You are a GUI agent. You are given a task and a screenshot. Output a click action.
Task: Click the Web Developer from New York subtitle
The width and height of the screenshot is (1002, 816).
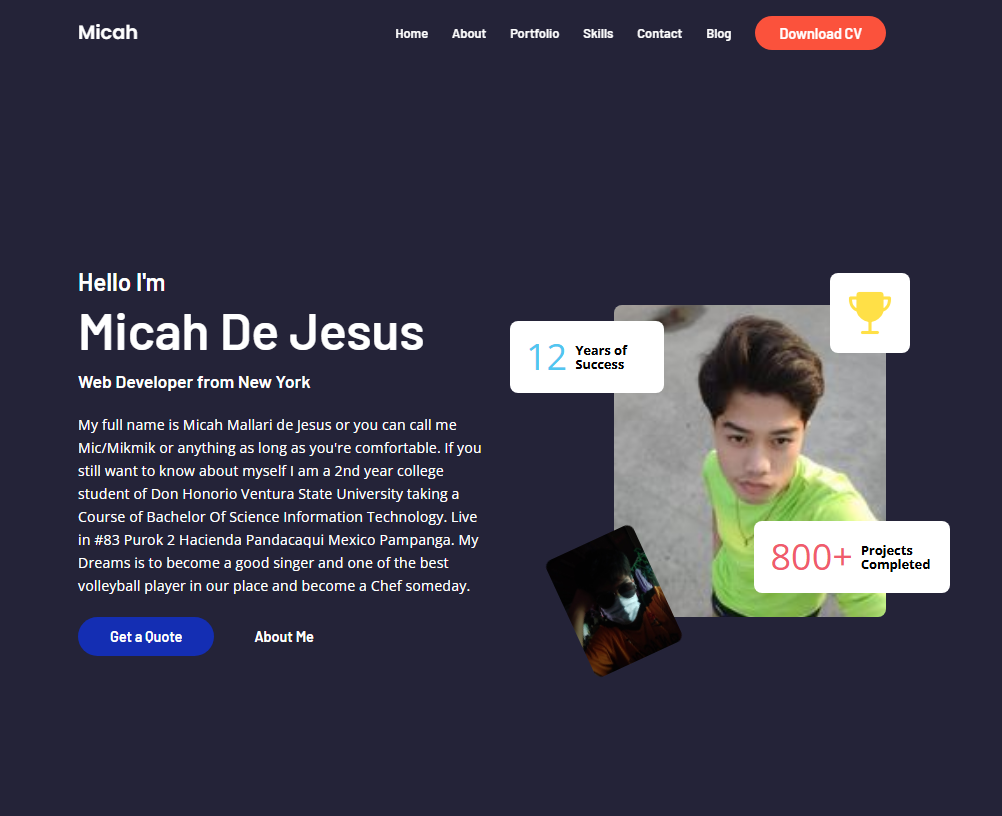tap(194, 382)
